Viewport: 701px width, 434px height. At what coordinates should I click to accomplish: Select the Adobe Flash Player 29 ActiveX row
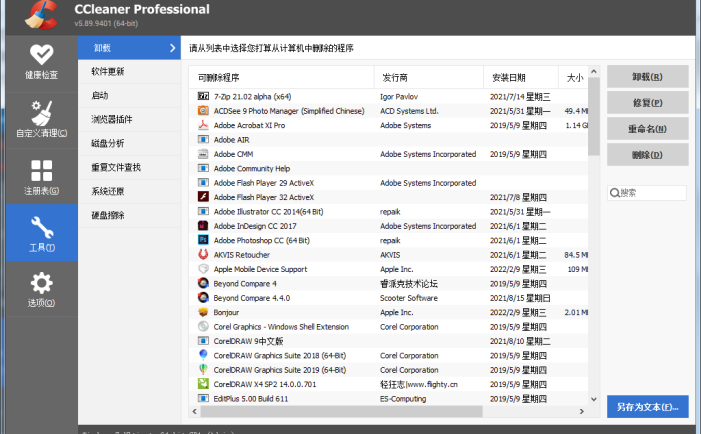tap(388, 183)
